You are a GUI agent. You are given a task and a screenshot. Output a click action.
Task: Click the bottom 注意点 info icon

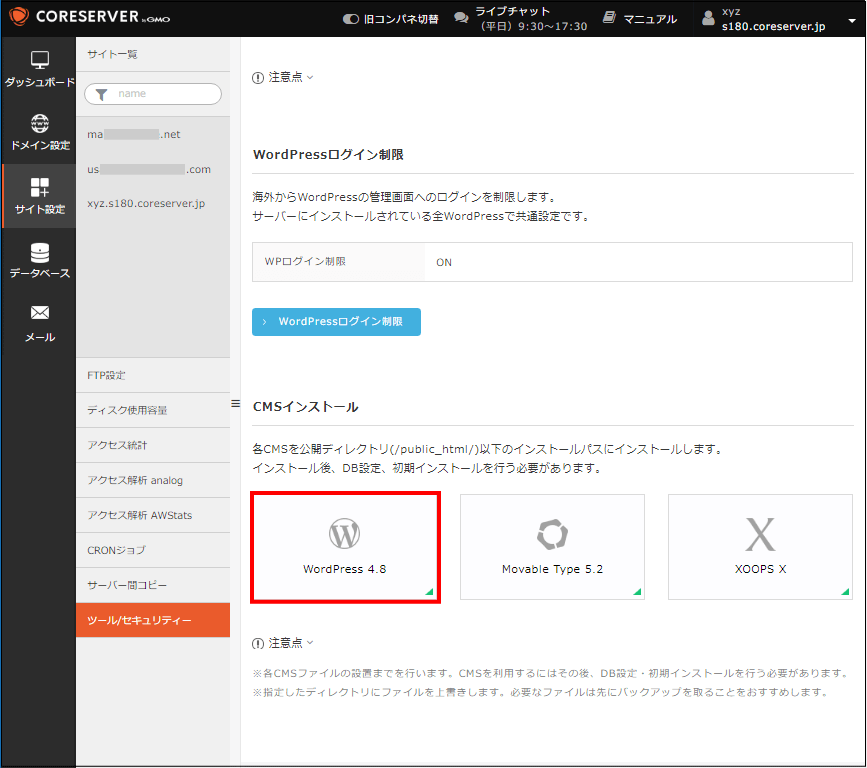click(258, 644)
